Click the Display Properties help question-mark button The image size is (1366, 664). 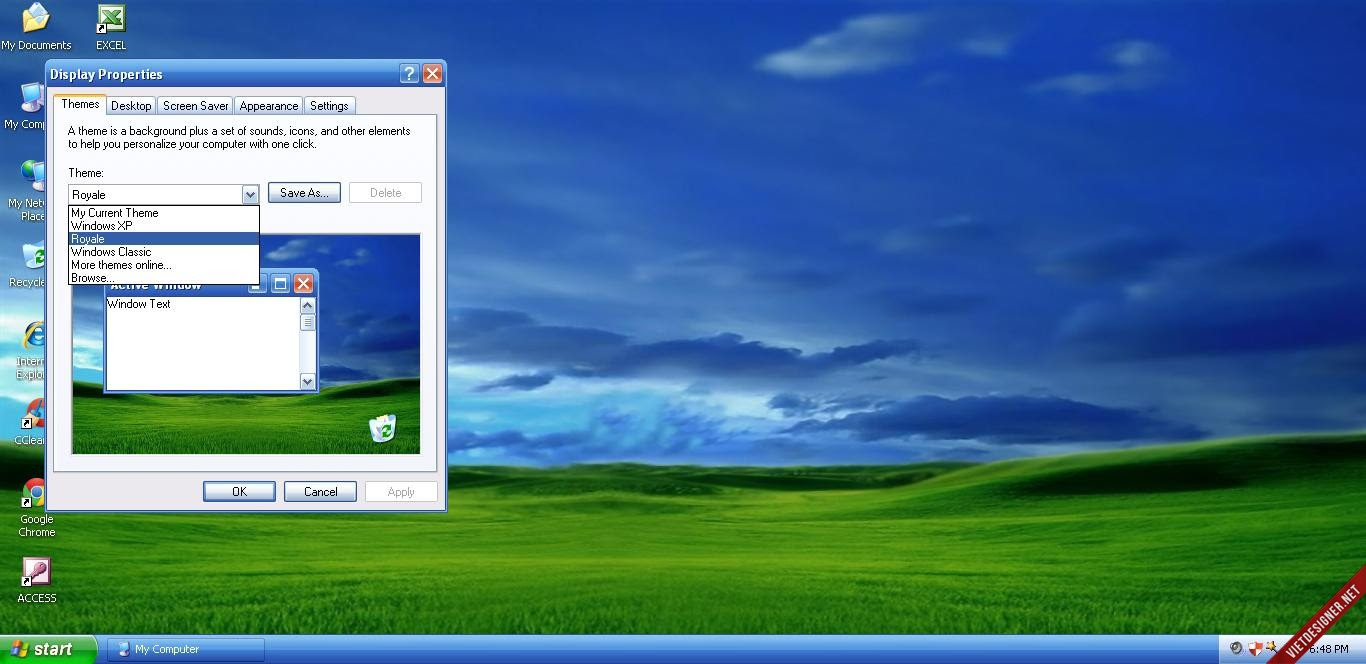(409, 73)
